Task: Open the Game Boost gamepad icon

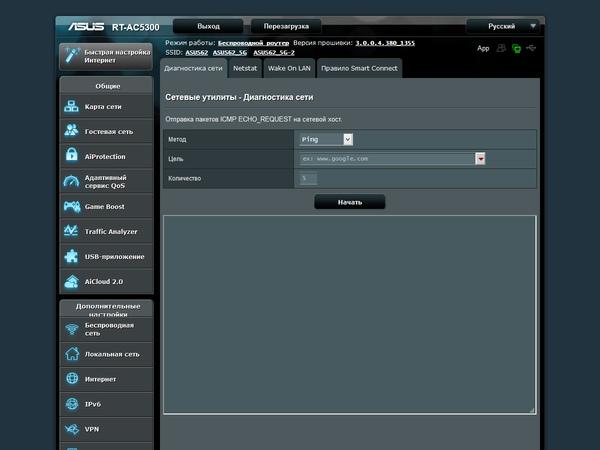Action: [72, 207]
